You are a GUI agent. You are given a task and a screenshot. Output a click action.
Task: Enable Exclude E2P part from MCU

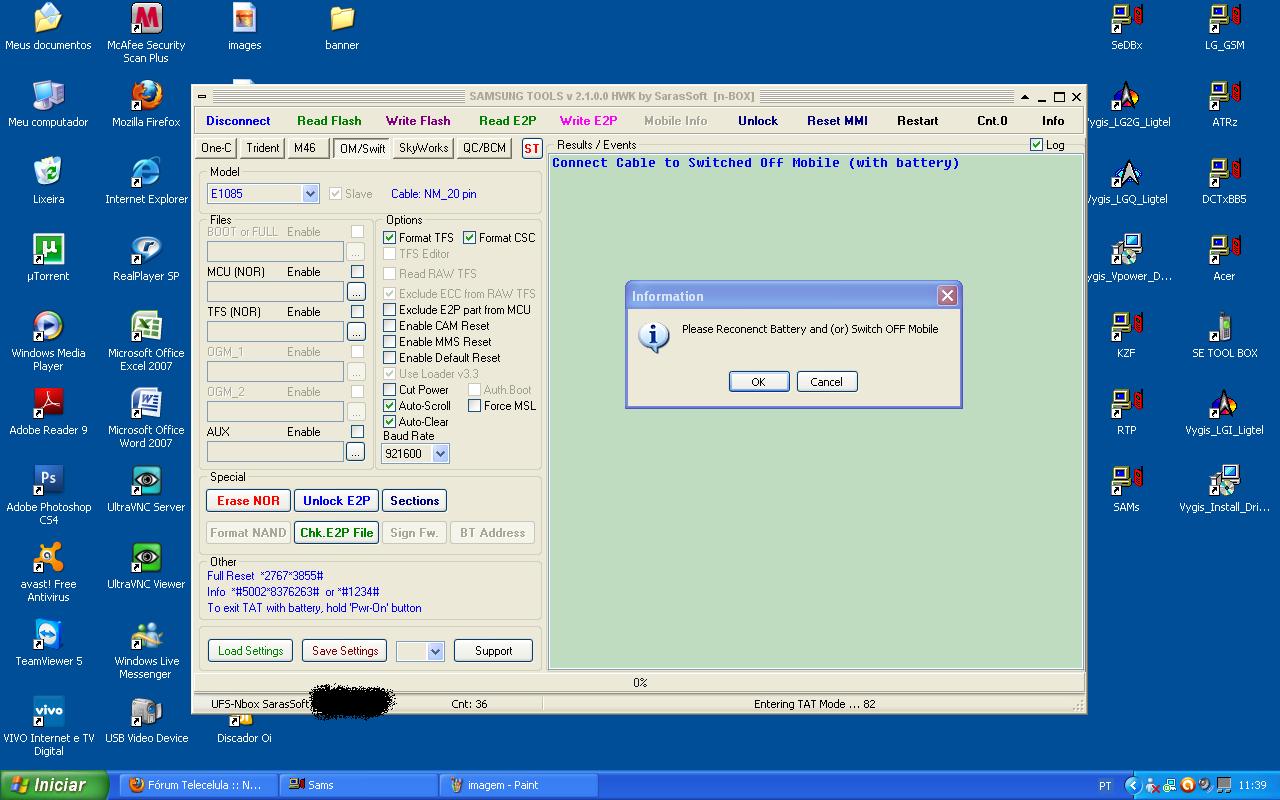pos(390,310)
